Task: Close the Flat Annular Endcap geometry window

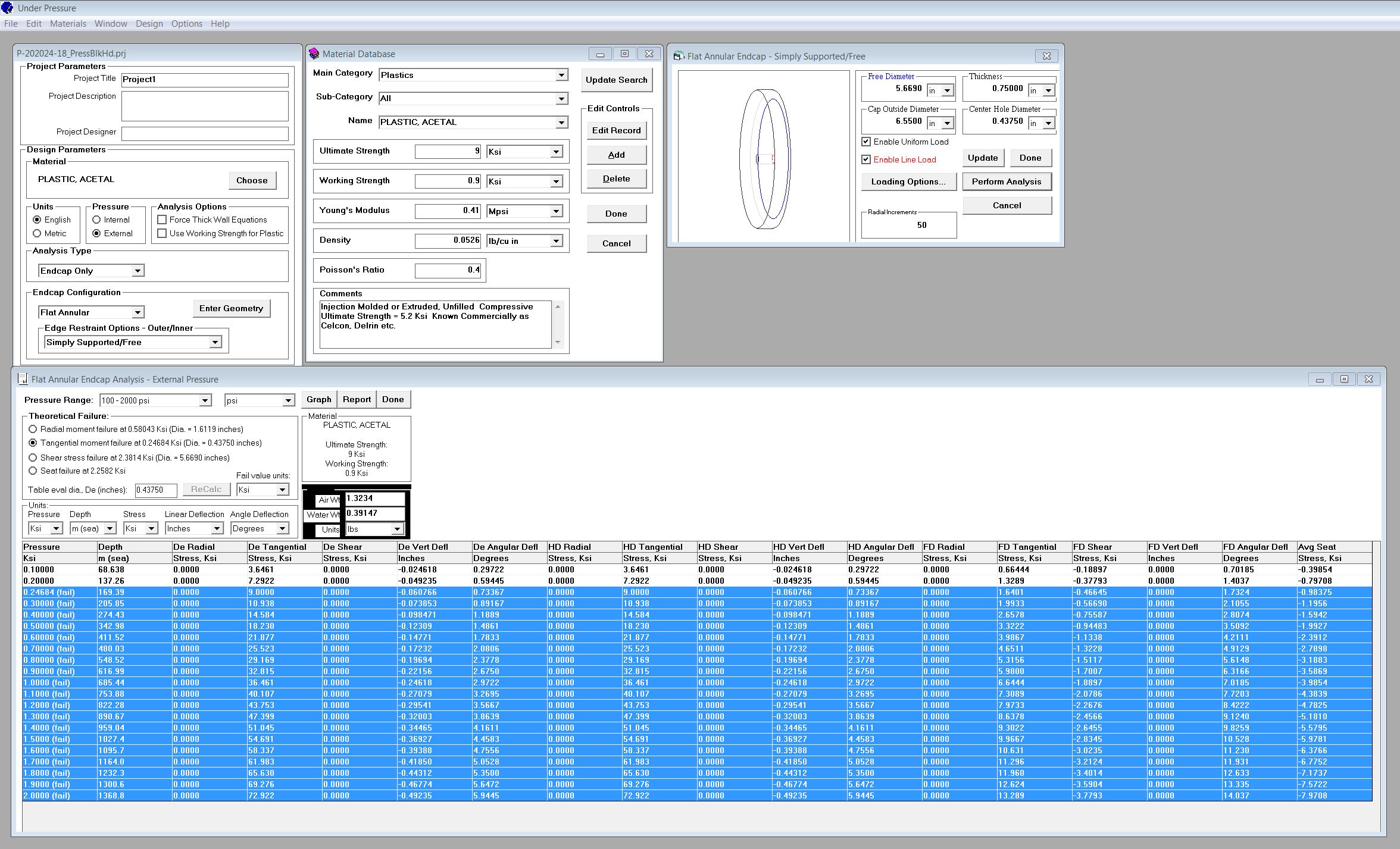Action: tap(1046, 56)
